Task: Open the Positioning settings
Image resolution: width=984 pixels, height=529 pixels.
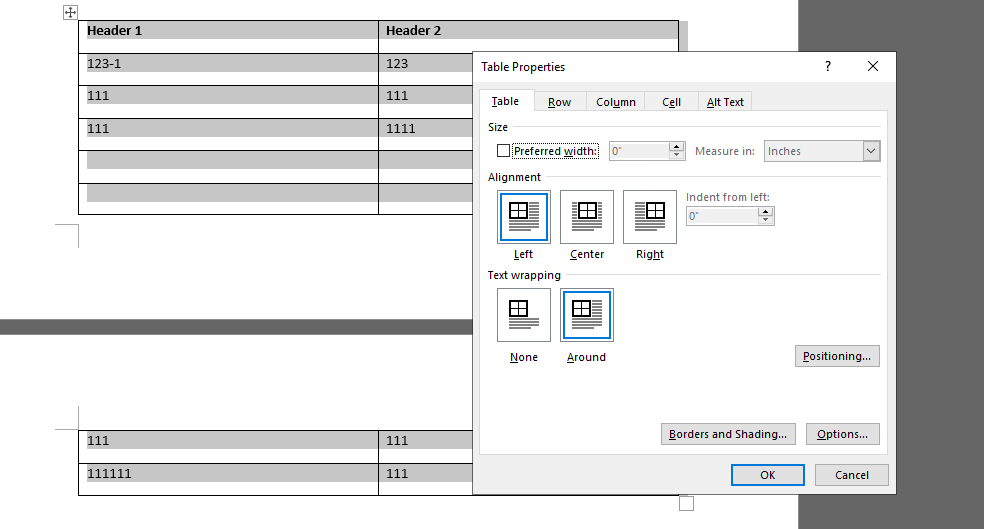Action: coord(837,356)
